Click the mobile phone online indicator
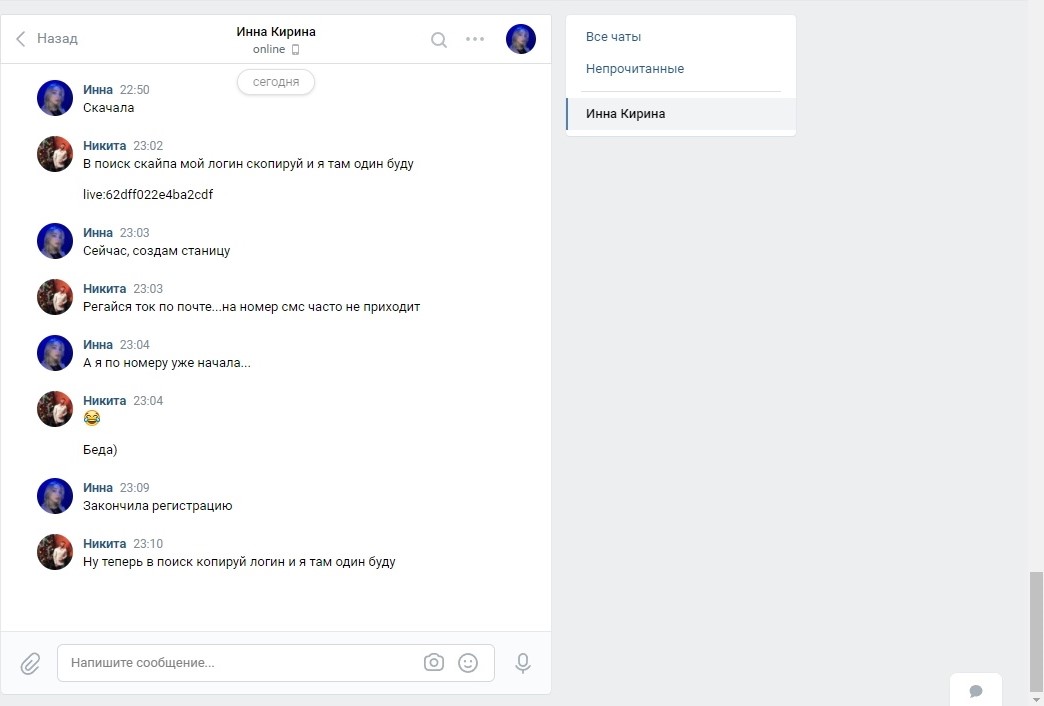 point(296,49)
